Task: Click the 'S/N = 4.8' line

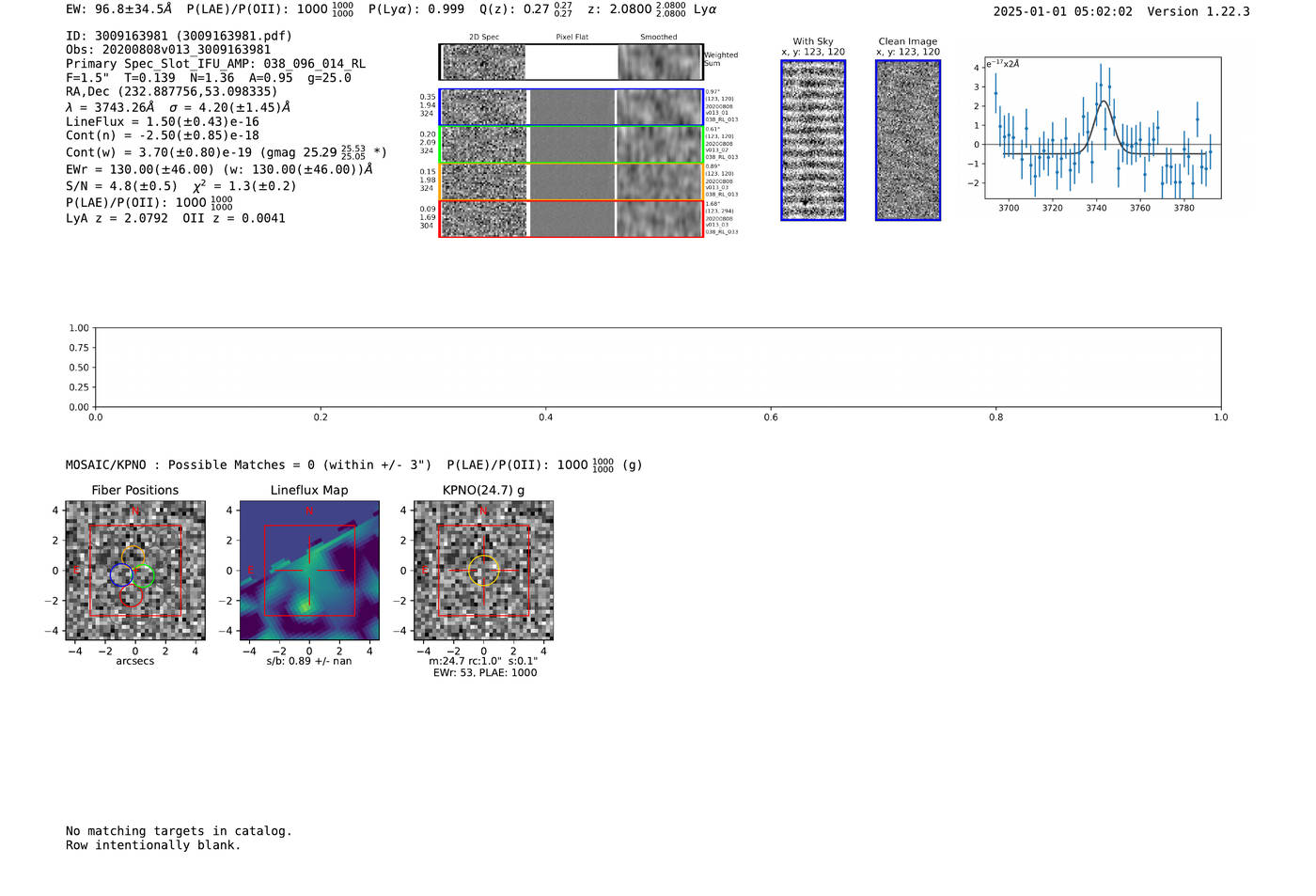Action: click(x=180, y=186)
